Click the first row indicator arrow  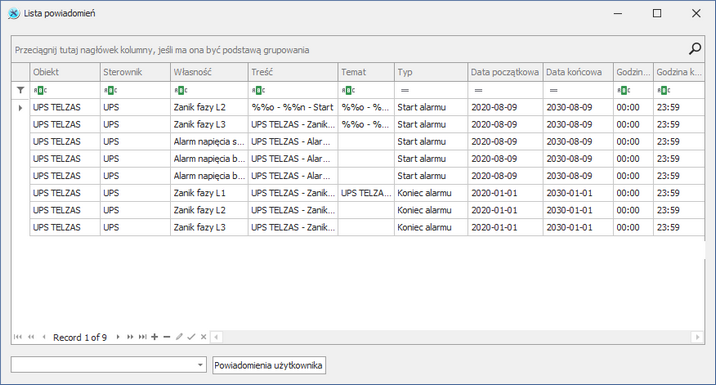click(21, 108)
